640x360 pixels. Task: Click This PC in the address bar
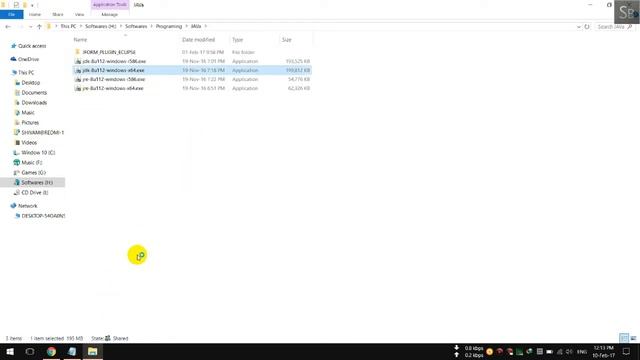[68, 26]
